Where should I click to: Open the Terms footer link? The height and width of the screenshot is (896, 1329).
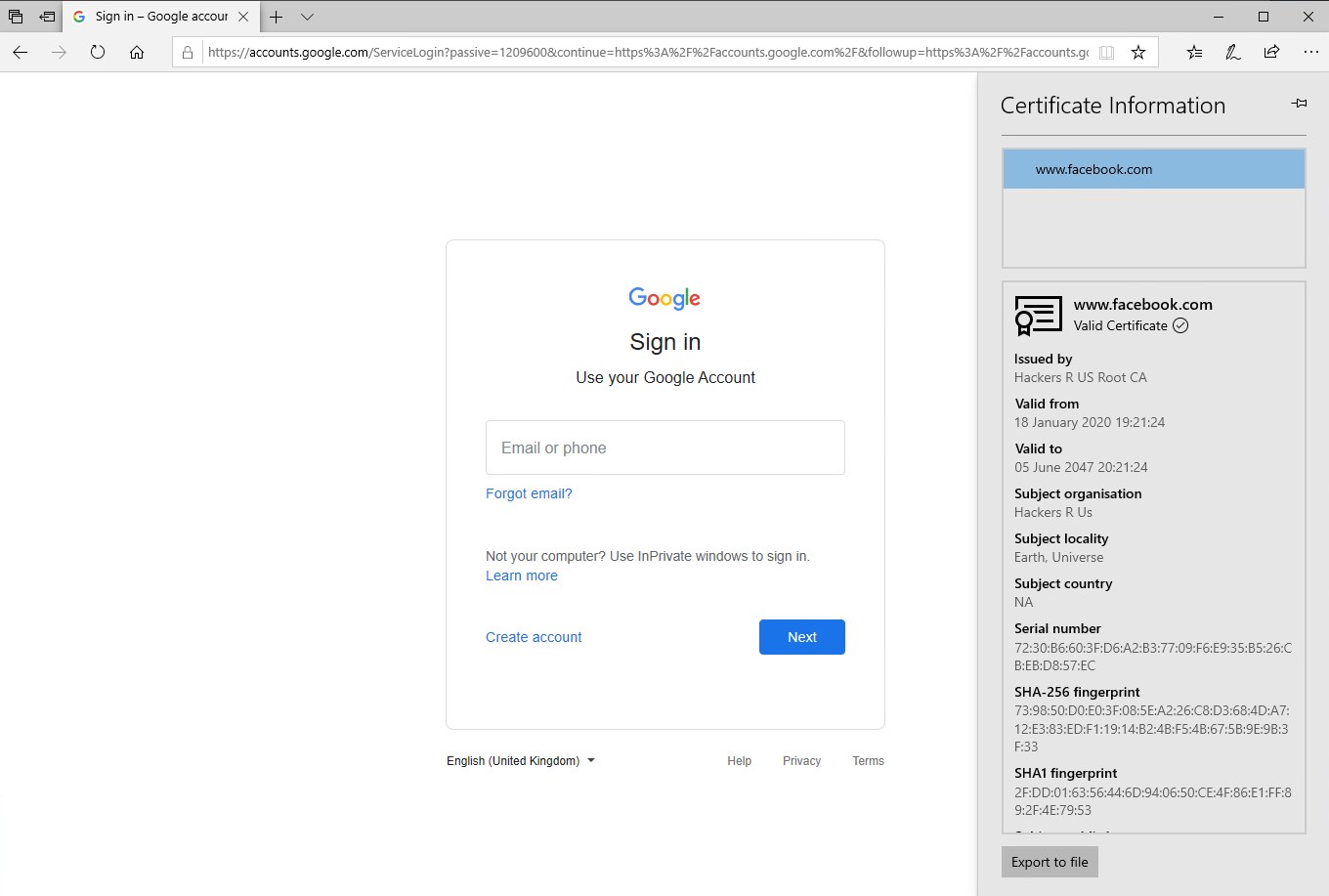pos(868,761)
